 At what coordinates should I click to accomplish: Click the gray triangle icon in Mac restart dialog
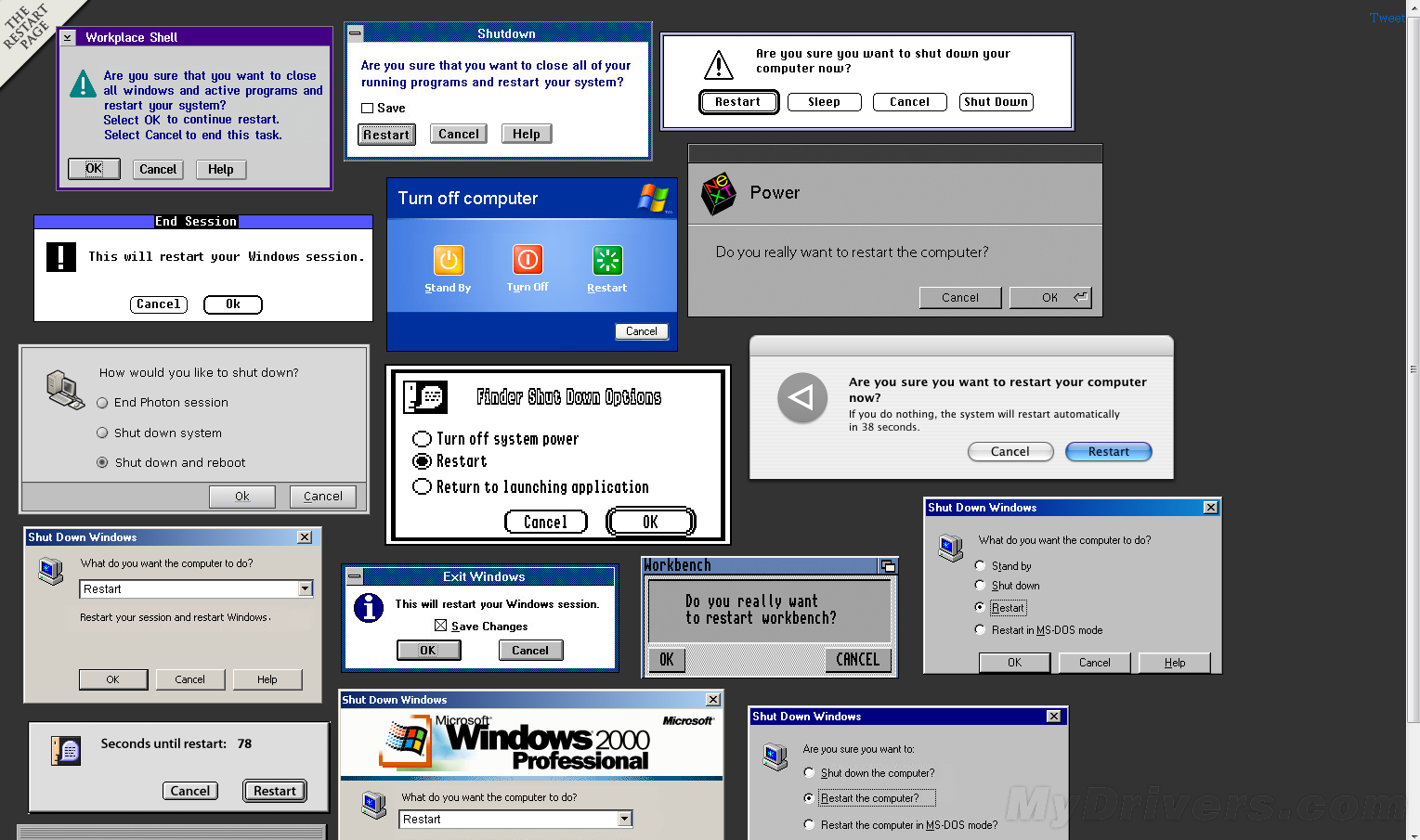801,398
